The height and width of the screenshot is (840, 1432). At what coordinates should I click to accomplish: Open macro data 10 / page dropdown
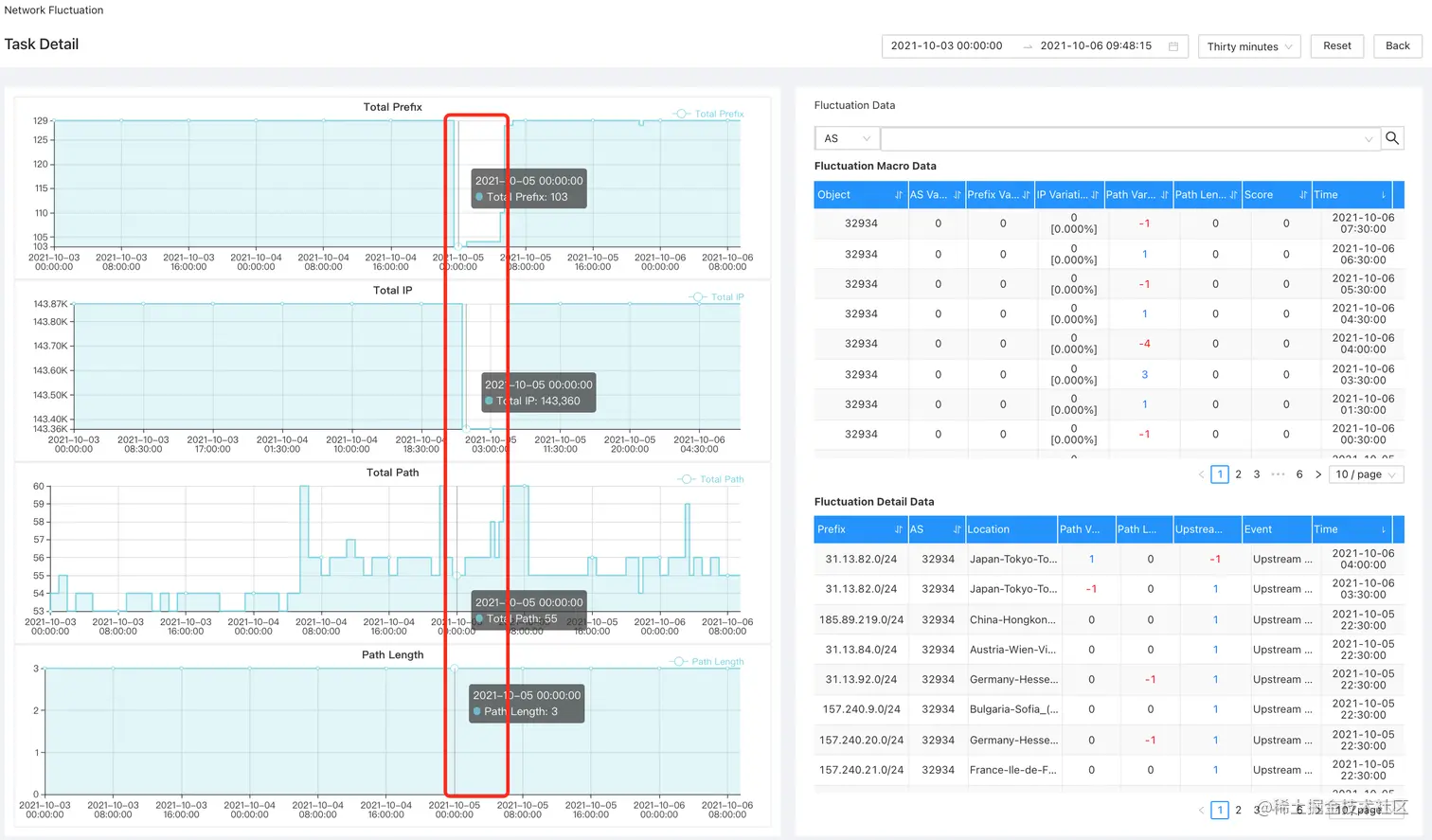pyautogui.click(x=1366, y=474)
